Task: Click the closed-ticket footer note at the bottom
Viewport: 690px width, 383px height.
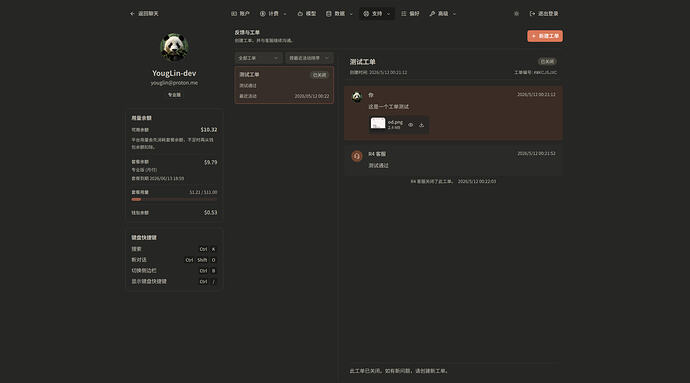Action: click(399, 371)
